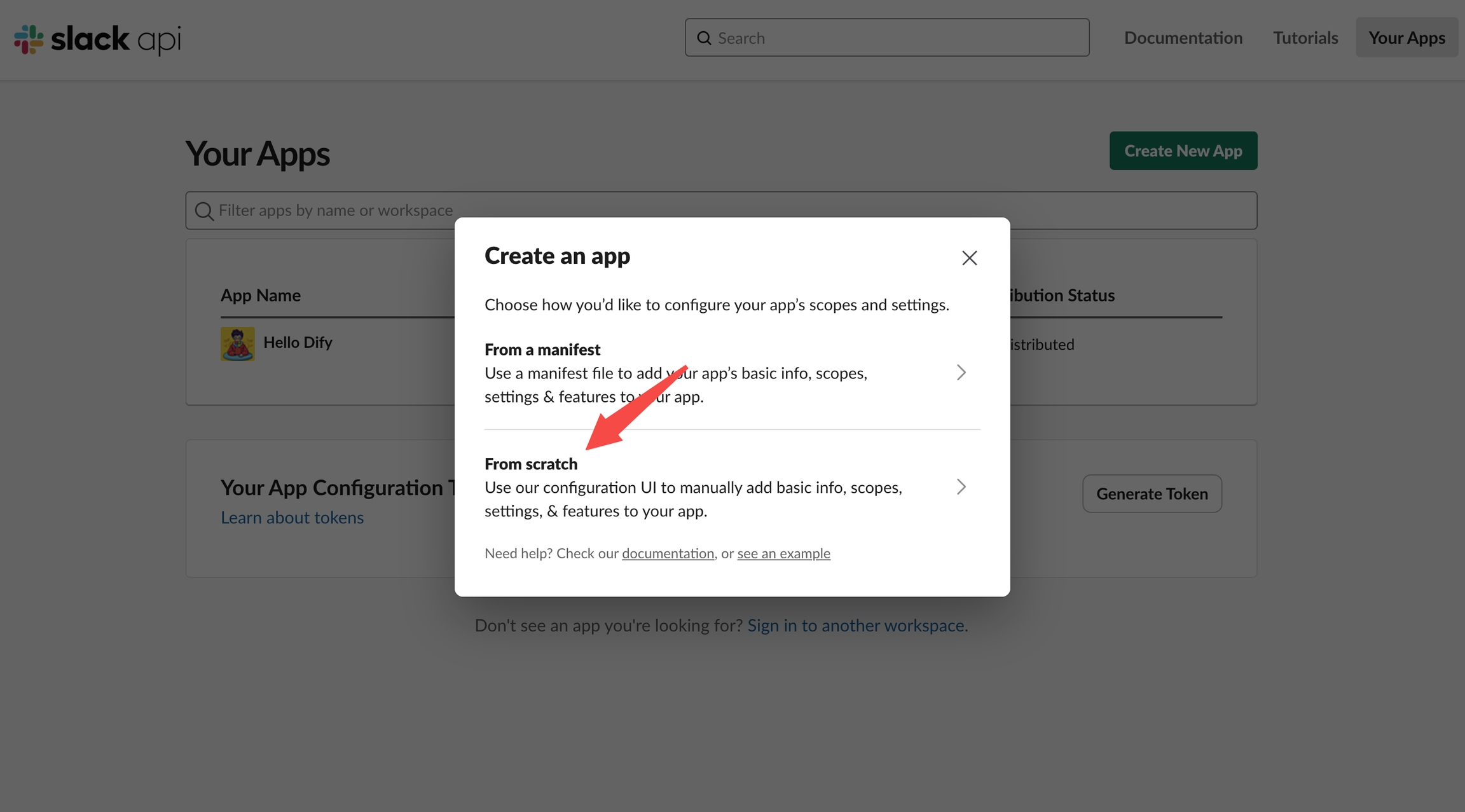Open the see an example link
The height and width of the screenshot is (812, 1465).
783,553
